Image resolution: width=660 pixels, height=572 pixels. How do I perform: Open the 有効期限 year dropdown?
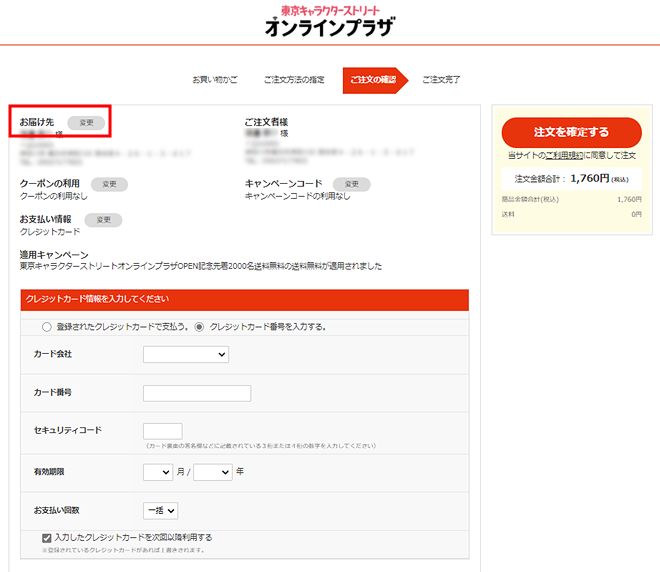(213, 472)
